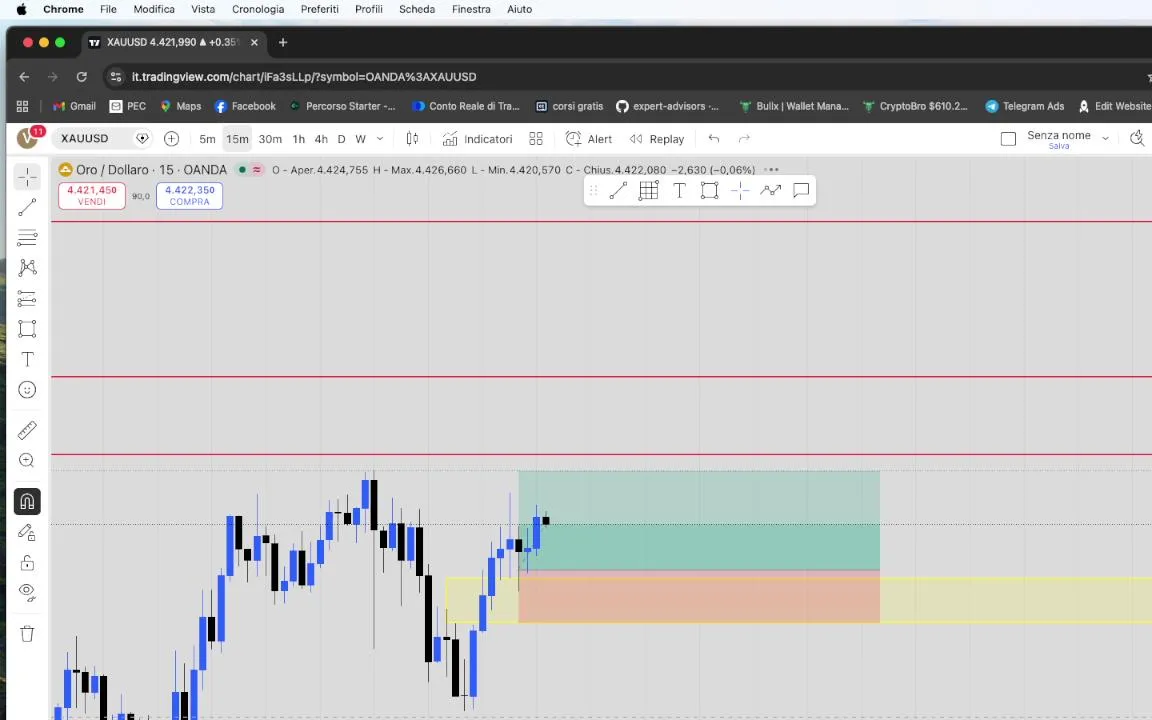Pick the rectangle tool in floating toolbar
Viewport: 1152px width, 720px height.
709,191
